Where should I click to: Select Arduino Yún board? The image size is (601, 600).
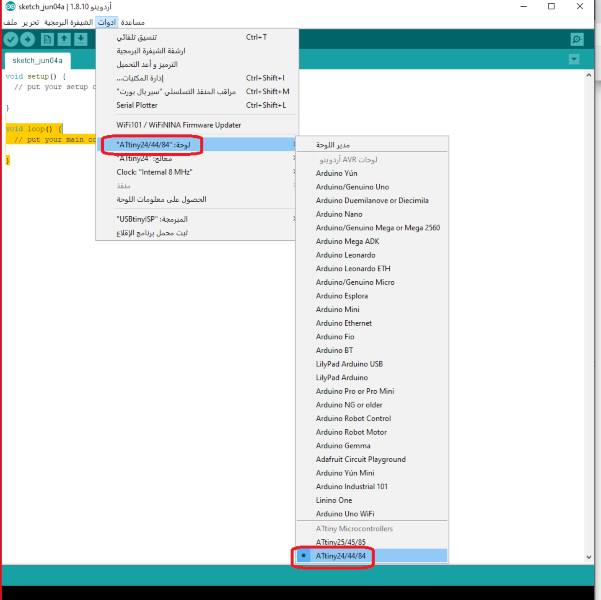(x=372, y=173)
